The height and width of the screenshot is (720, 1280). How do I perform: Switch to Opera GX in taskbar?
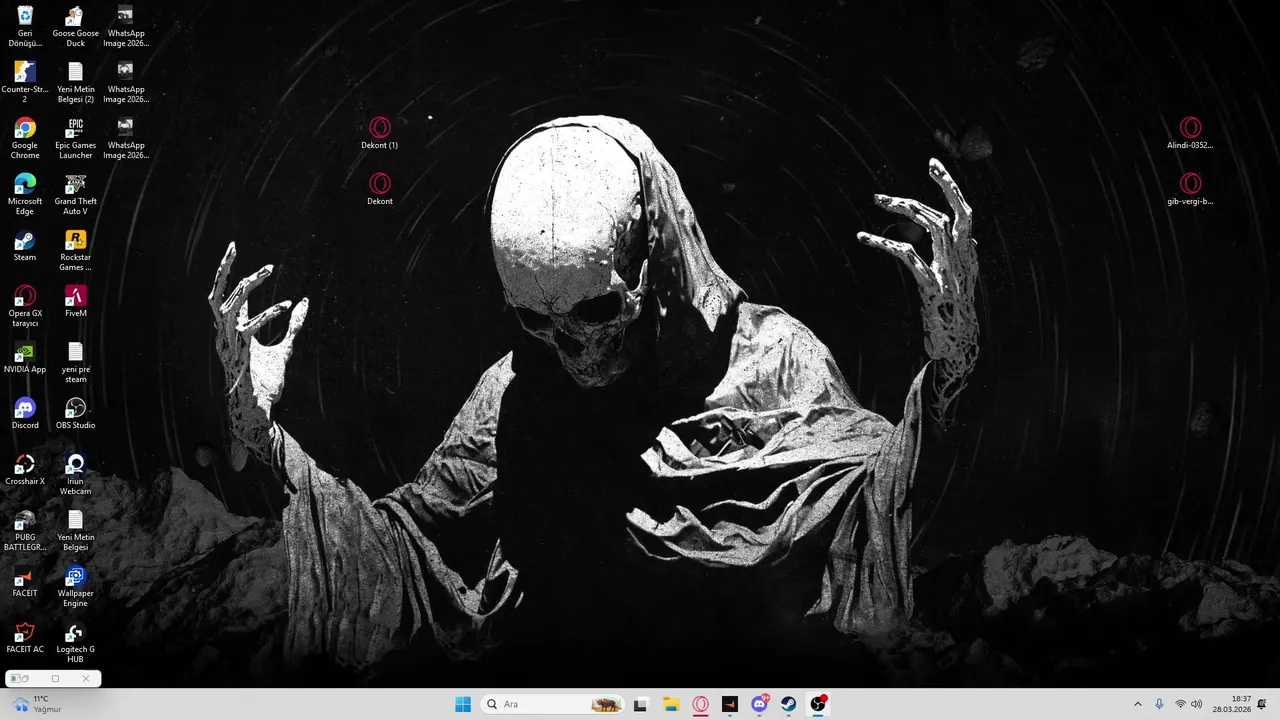700,704
